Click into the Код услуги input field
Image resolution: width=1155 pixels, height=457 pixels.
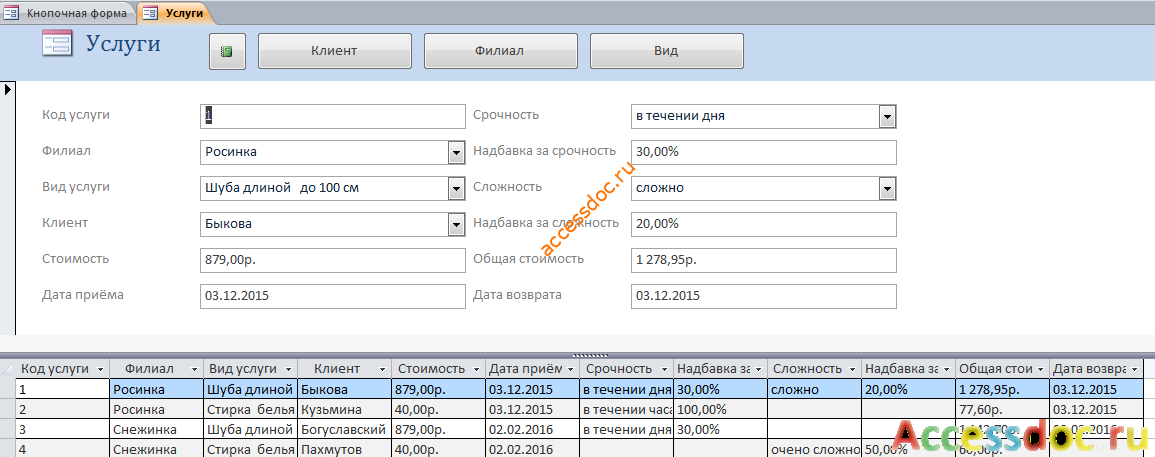click(x=333, y=116)
